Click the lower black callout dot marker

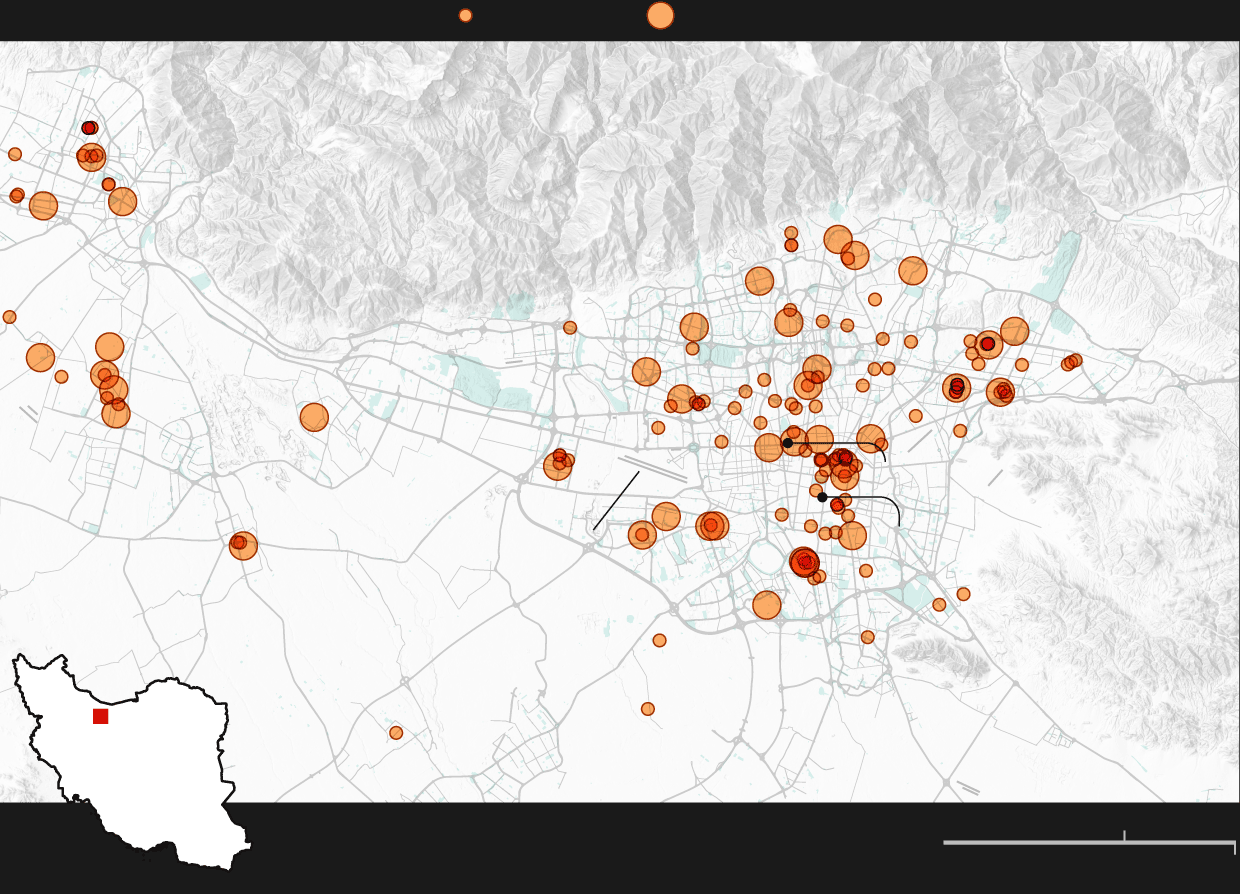pos(822,497)
